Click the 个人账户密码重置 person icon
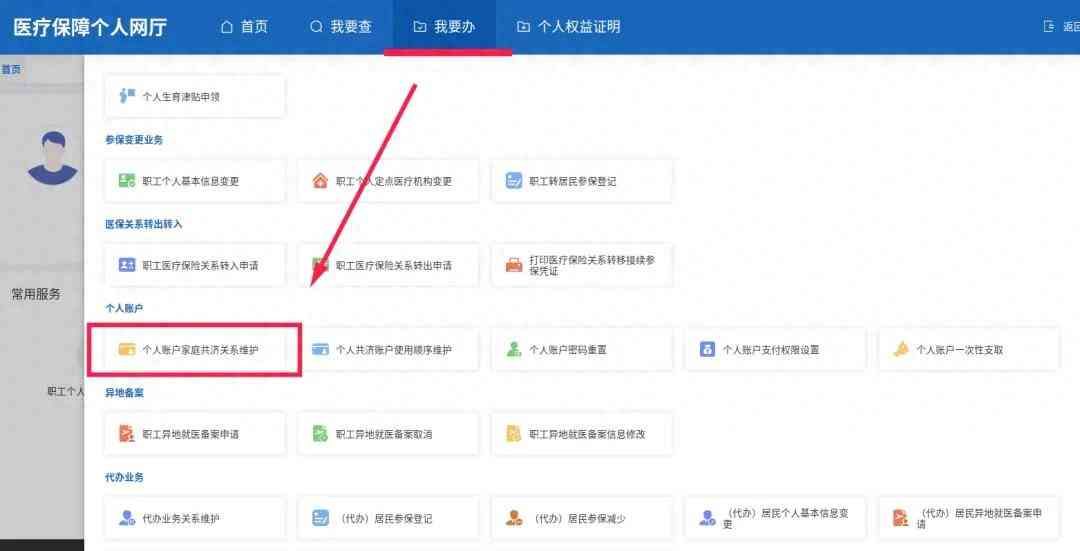 tap(514, 350)
